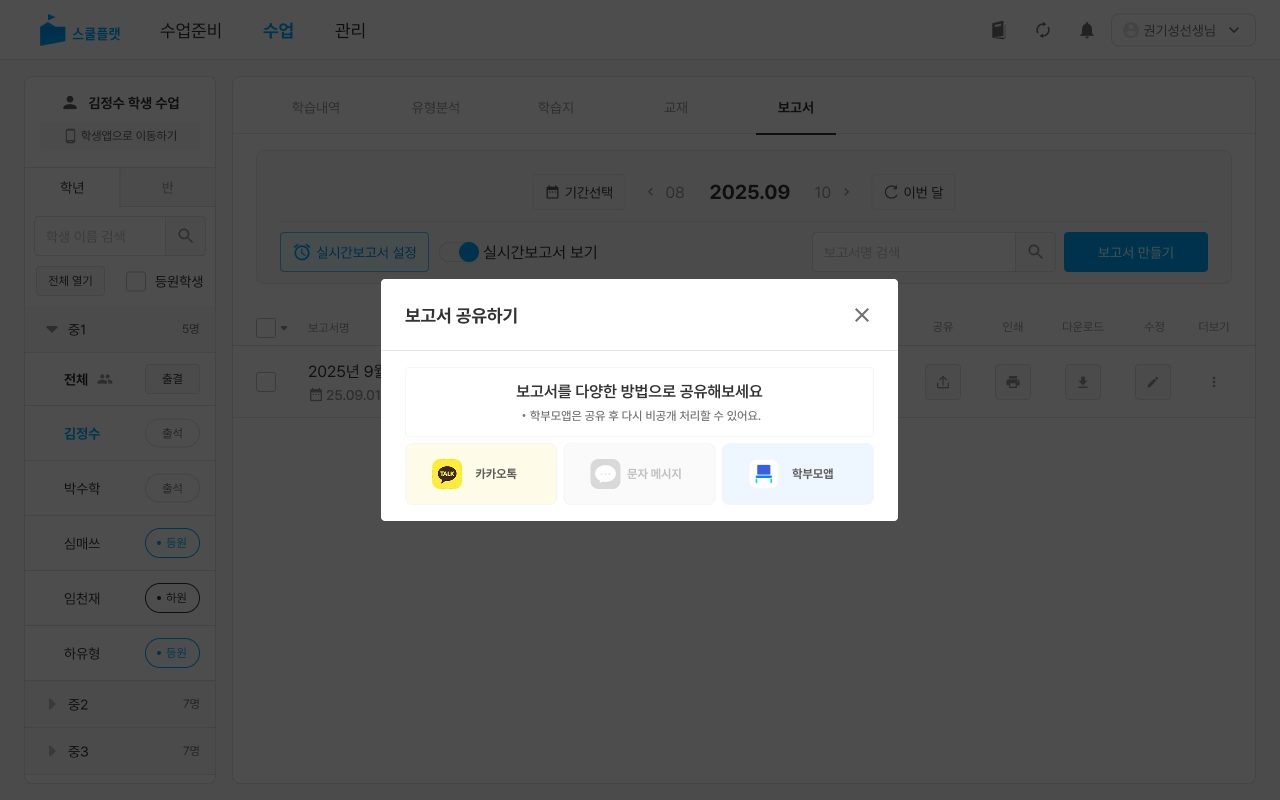
Task: Check the 2025년 9월 report row checkbox
Action: (266, 382)
